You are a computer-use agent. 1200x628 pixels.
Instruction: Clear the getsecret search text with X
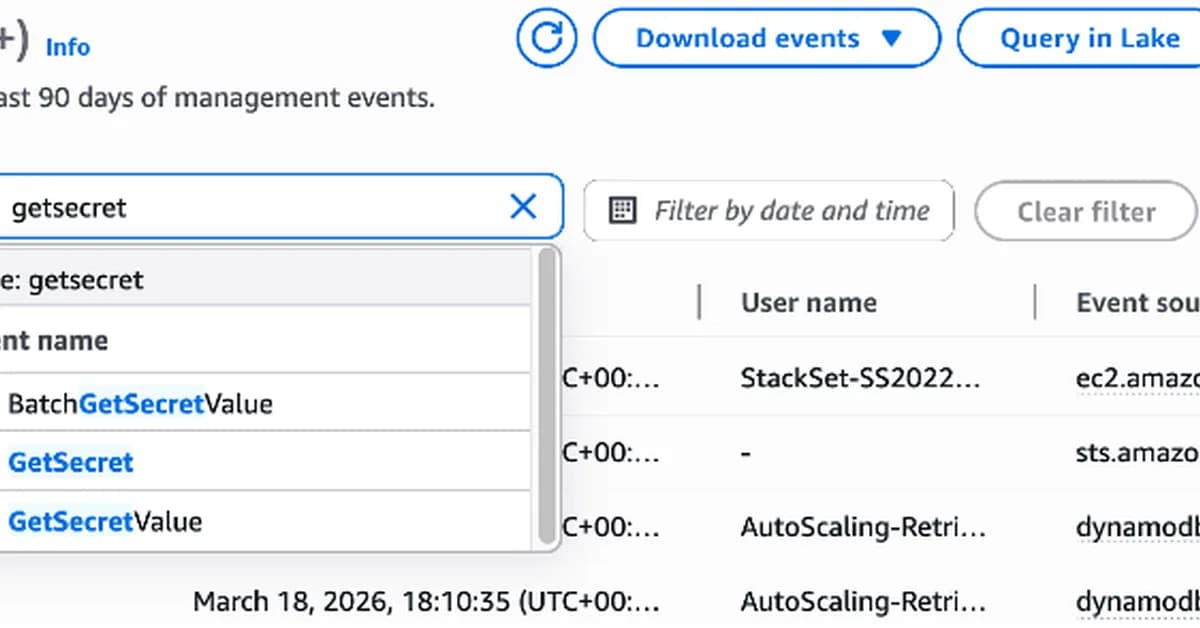tap(523, 208)
